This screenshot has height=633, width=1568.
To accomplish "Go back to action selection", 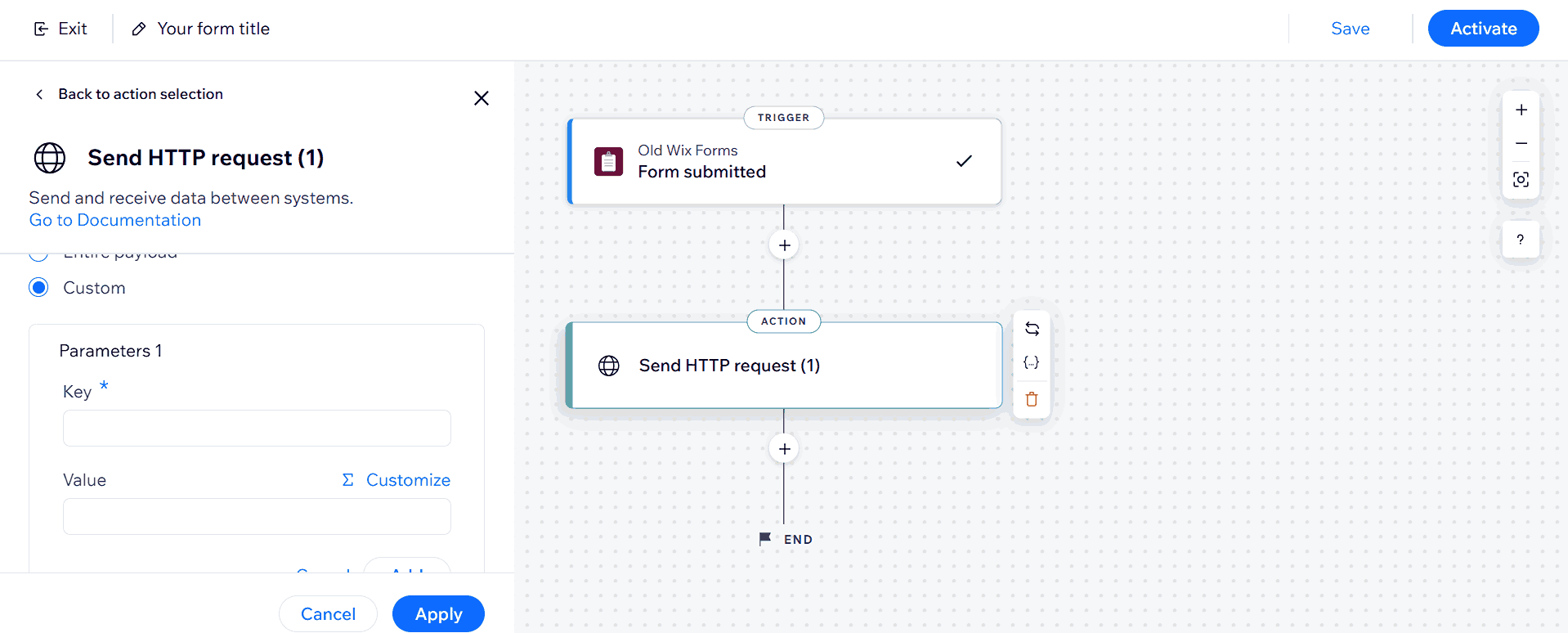I will coord(129,94).
